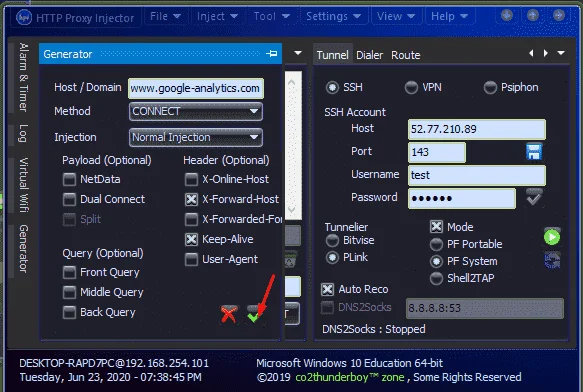Enable the Dual Connect checkbox
Screen dimensions: 583x392
pos(69,199)
